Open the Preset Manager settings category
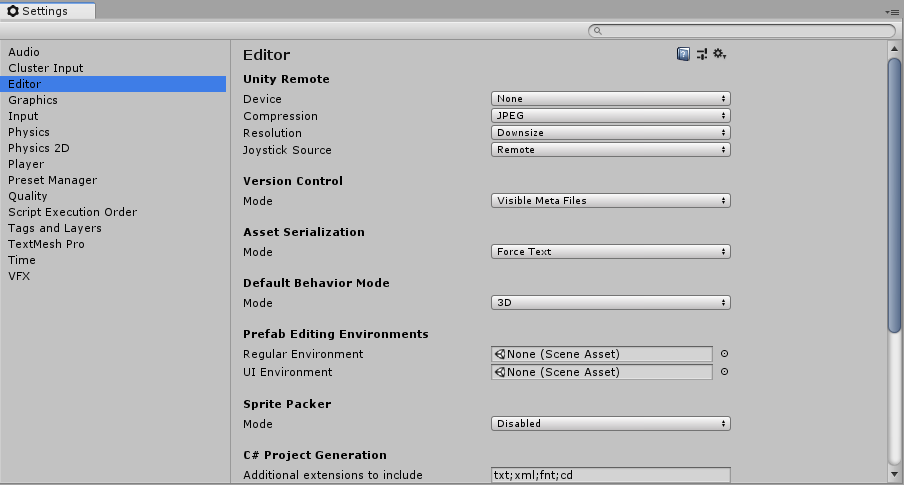904x485 pixels. coord(113,180)
